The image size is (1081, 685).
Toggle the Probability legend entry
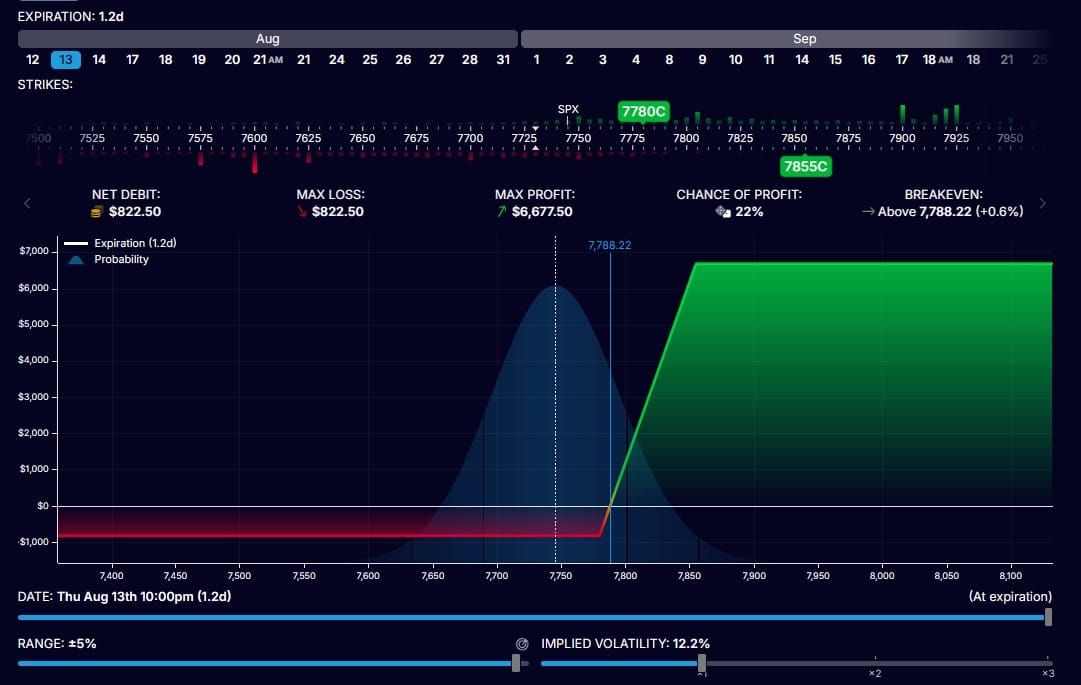(108, 260)
